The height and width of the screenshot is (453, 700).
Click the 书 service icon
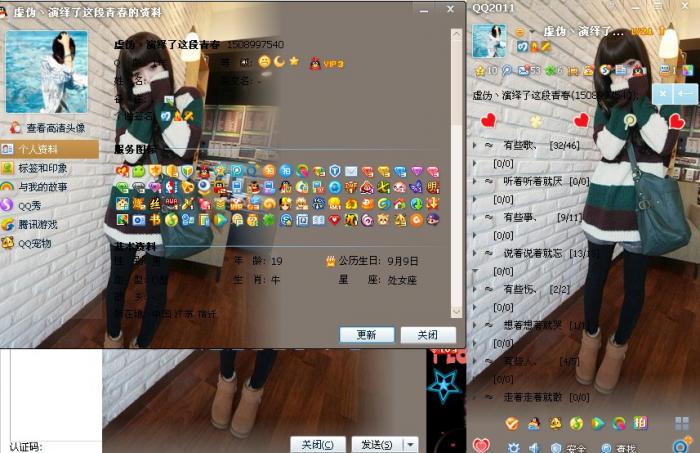point(155,220)
